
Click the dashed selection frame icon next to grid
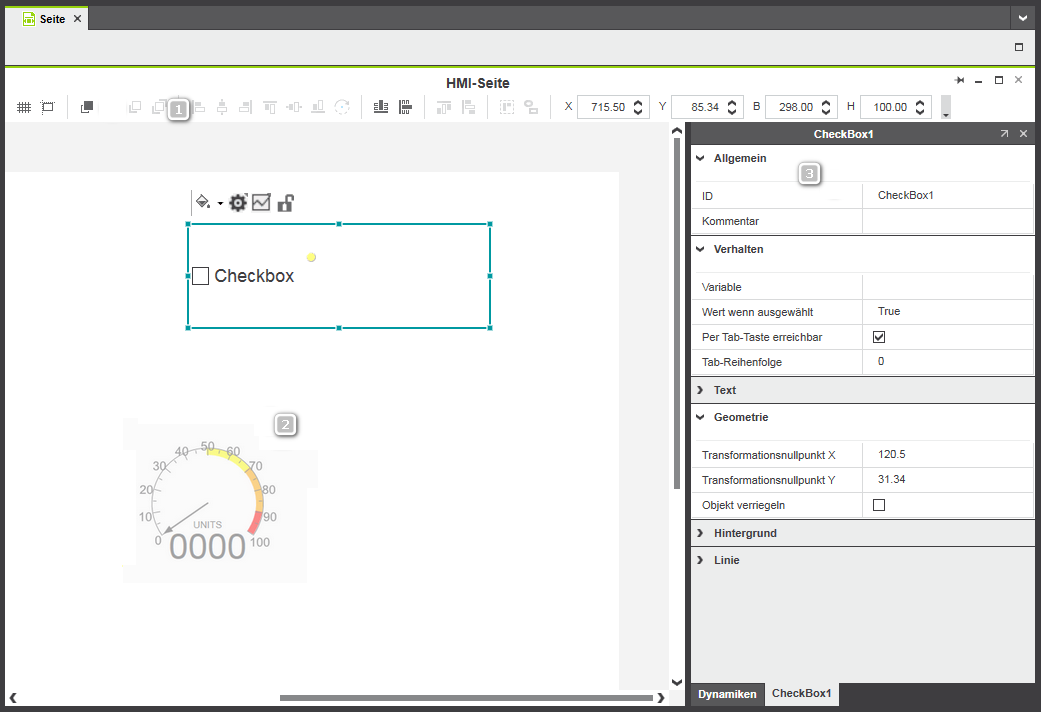48,107
